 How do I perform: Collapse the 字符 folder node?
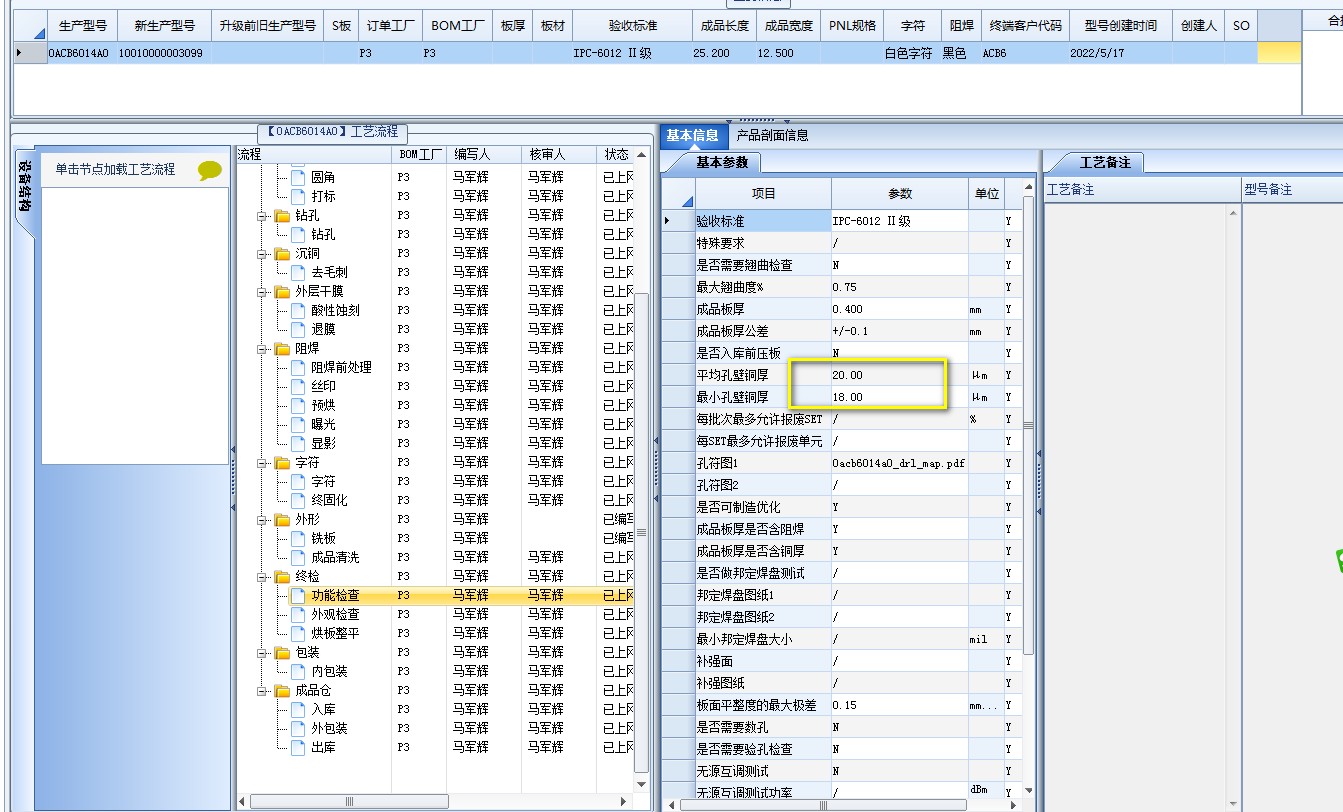pos(263,463)
